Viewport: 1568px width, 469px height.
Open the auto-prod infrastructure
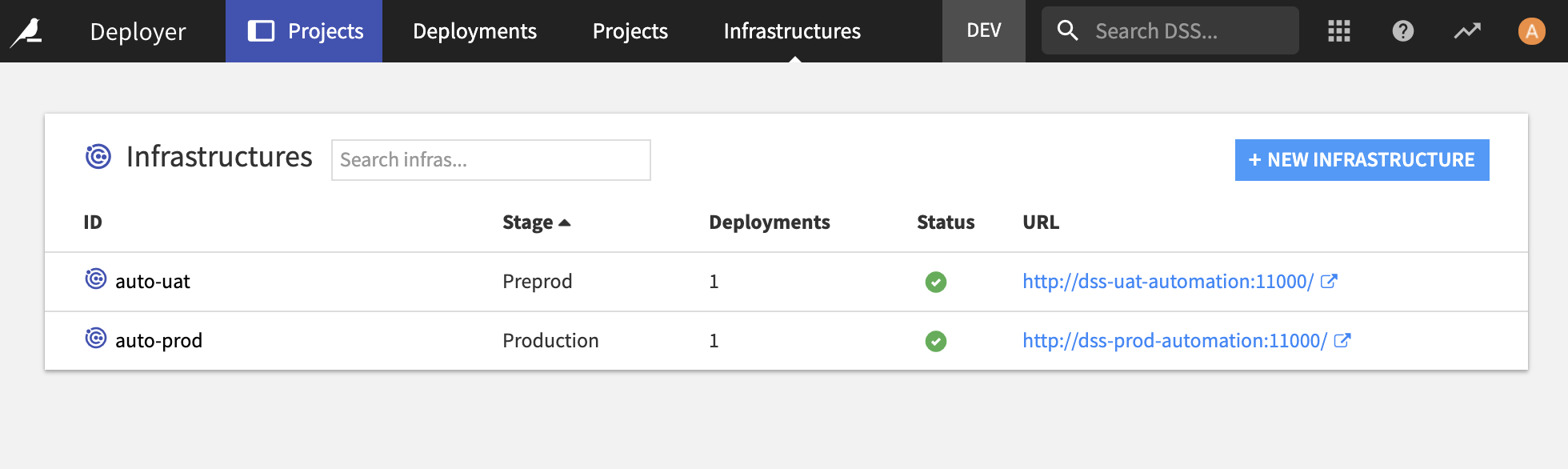158,341
